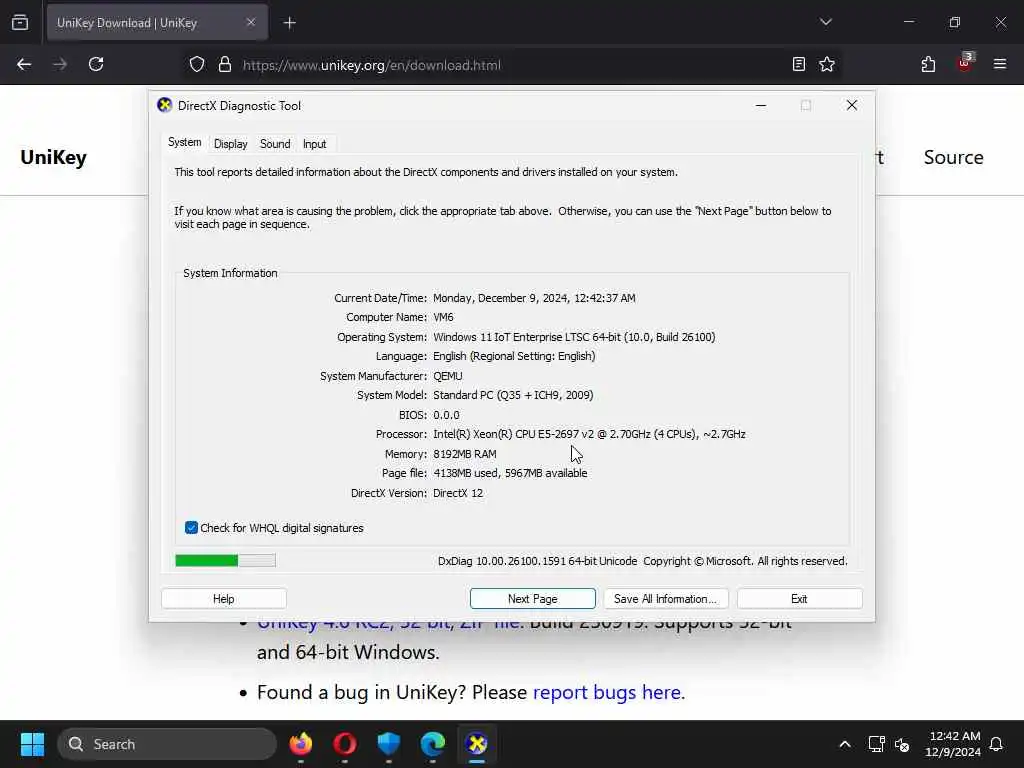Click the UniKey site logo text

click(54, 157)
